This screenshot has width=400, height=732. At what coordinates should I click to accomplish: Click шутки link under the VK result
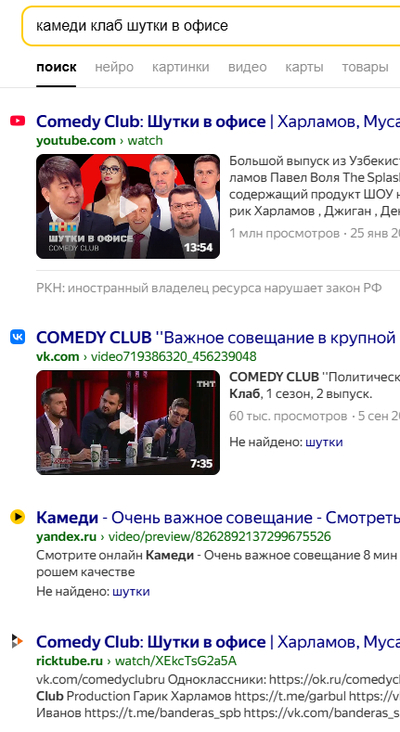click(324, 442)
